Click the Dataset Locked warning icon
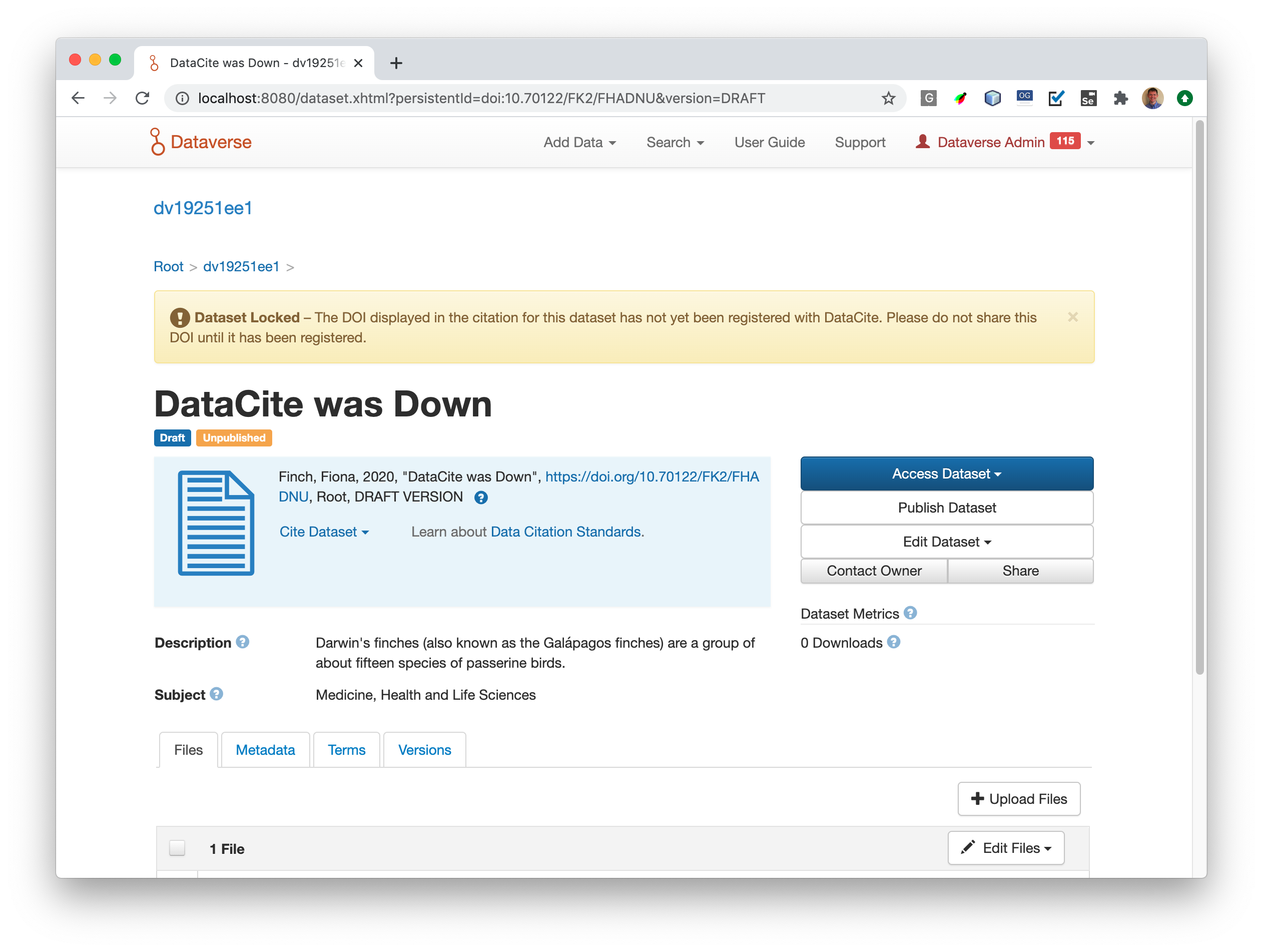The width and height of the screenshot is (1263, 952). 179,317
